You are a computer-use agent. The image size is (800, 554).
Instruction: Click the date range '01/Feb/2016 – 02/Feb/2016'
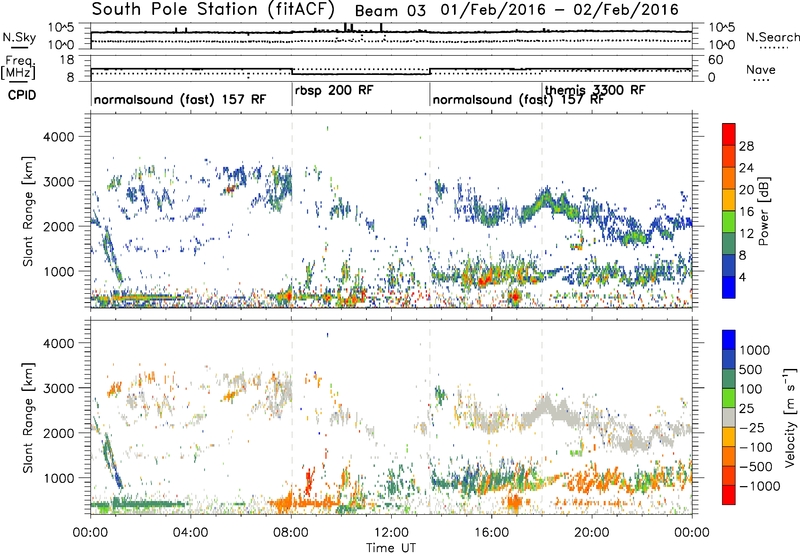tap(560, 10)
